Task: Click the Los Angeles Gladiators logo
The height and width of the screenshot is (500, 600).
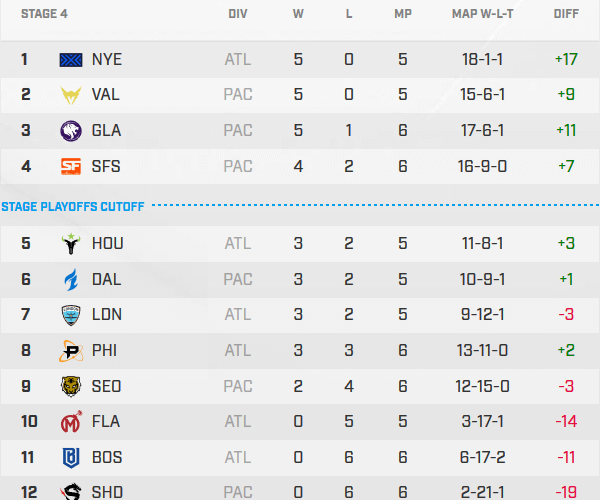Action: (x=72, y=131)
